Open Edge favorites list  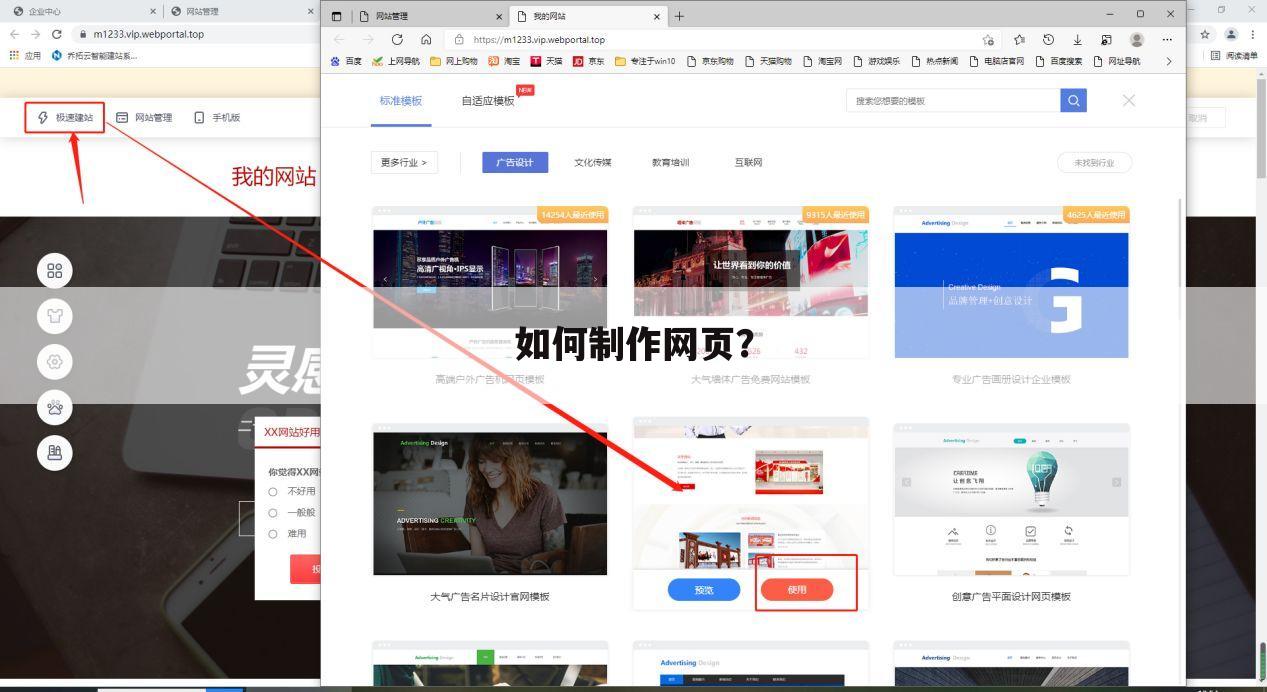tap(1019, 40)
